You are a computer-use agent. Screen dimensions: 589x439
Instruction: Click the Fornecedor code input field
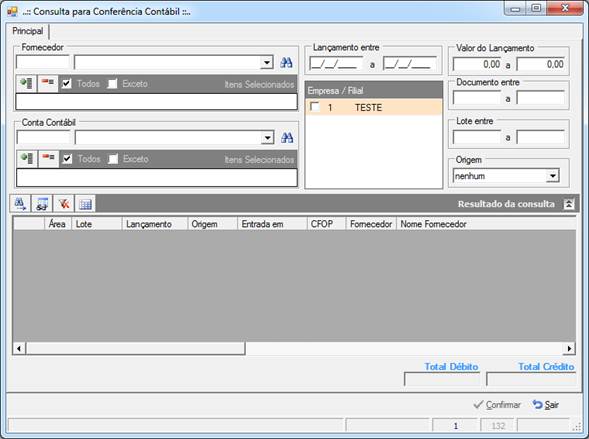(43, 62)
